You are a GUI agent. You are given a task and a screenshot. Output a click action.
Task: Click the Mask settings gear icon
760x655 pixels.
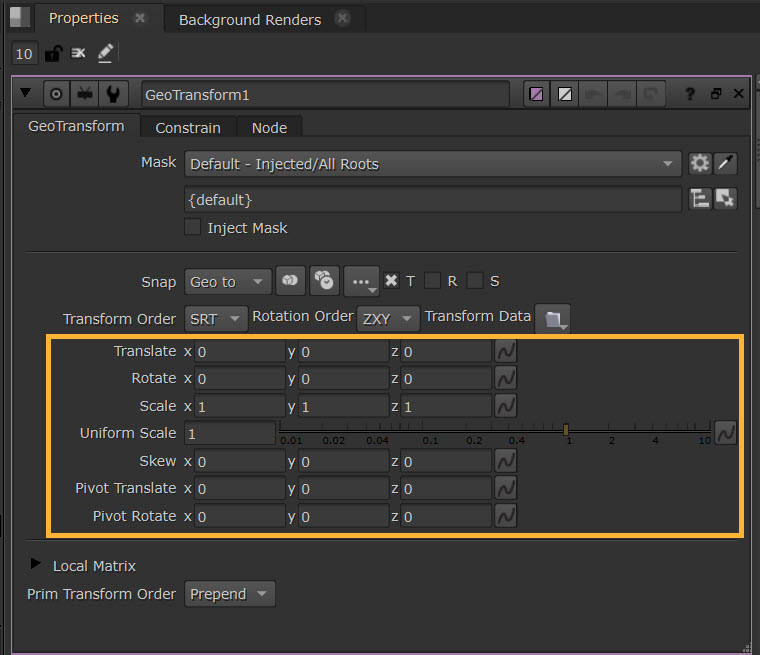pos(699,164)
